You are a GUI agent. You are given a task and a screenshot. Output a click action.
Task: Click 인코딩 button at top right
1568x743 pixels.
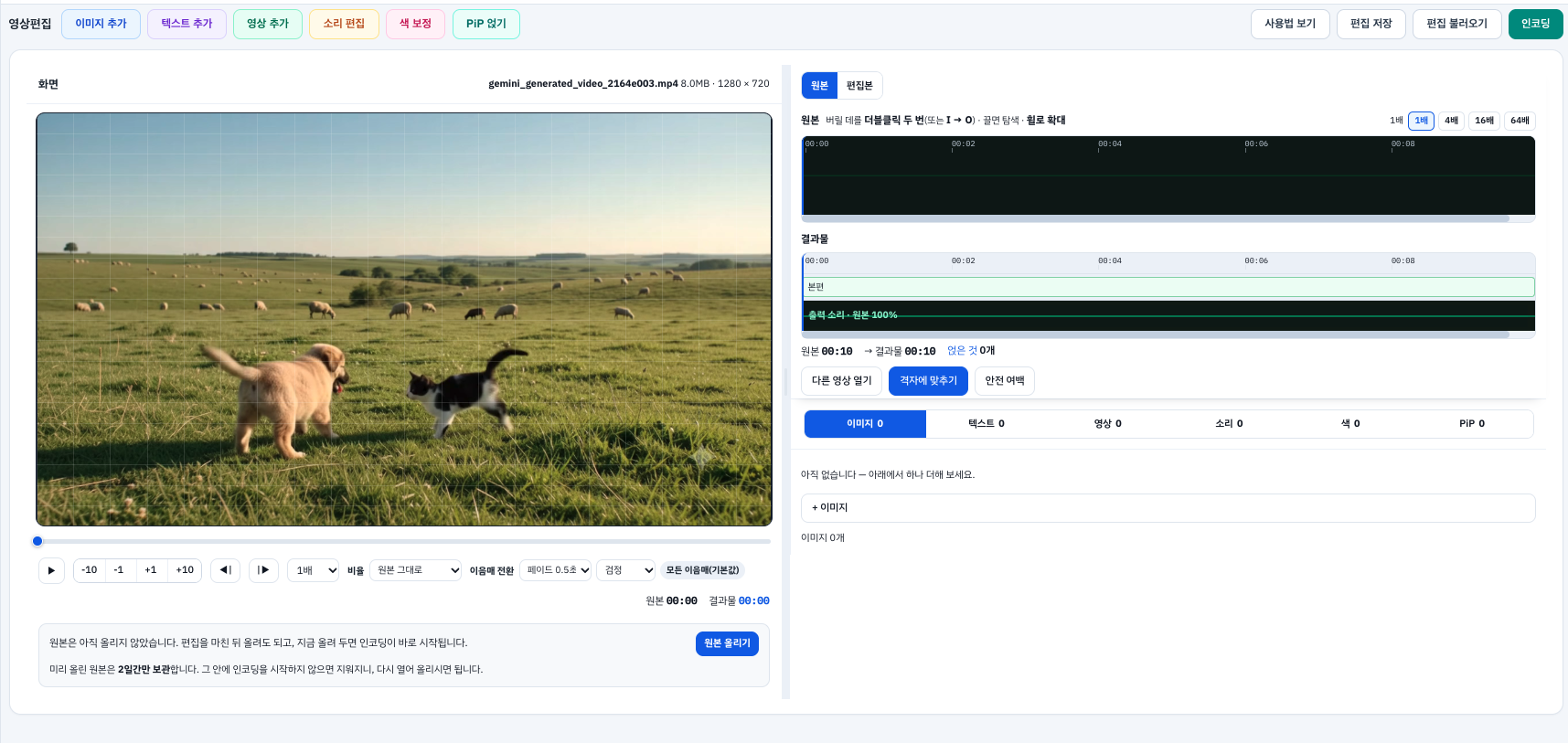(1535, 24)
